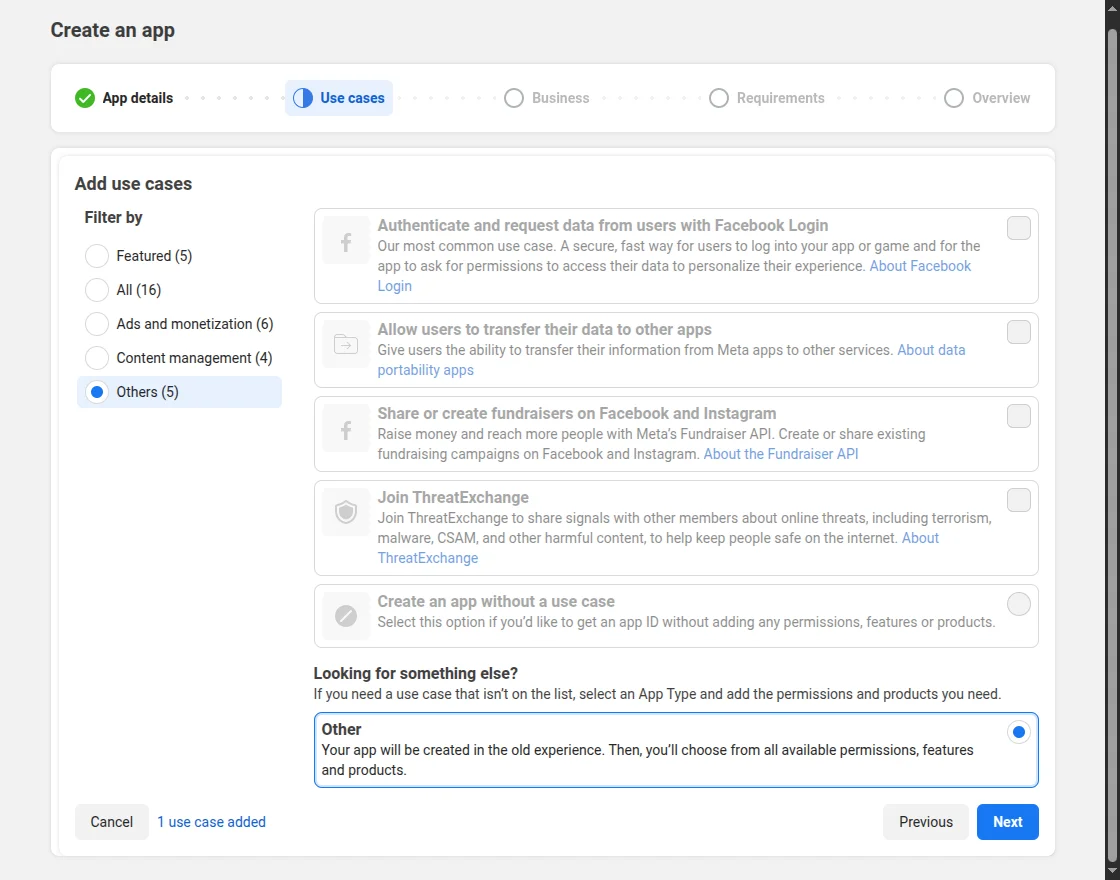
Task: Click the green App details checkmark icon
Action: tap(84, 98)
